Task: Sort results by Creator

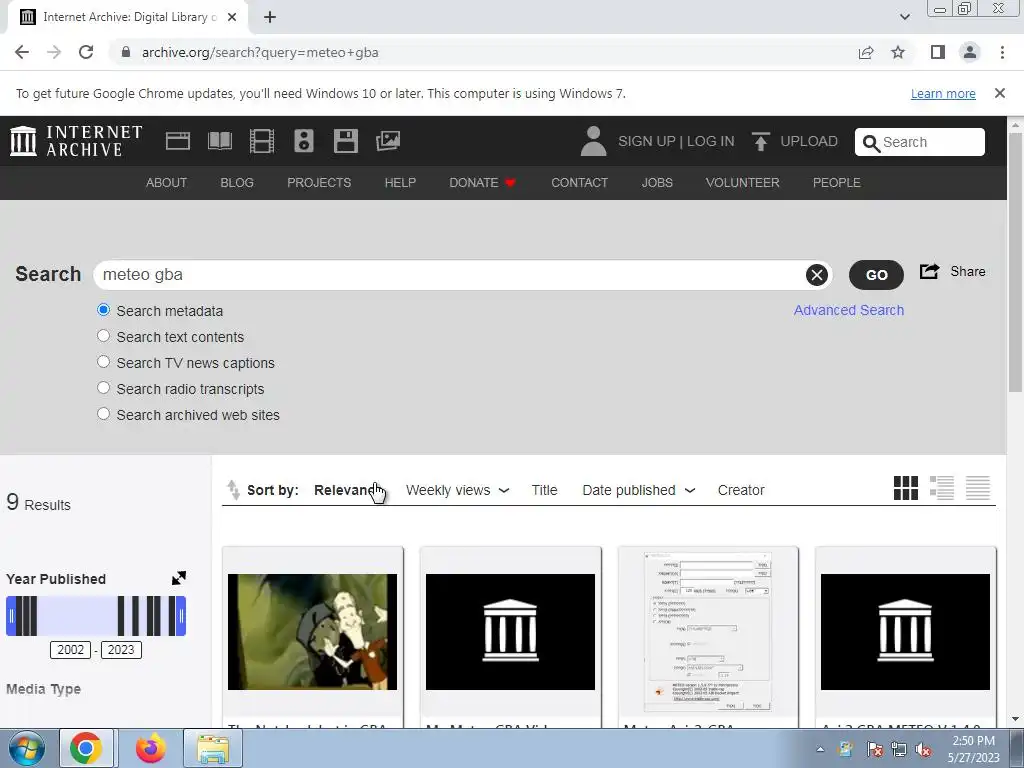Action: (x=741, y=490)
